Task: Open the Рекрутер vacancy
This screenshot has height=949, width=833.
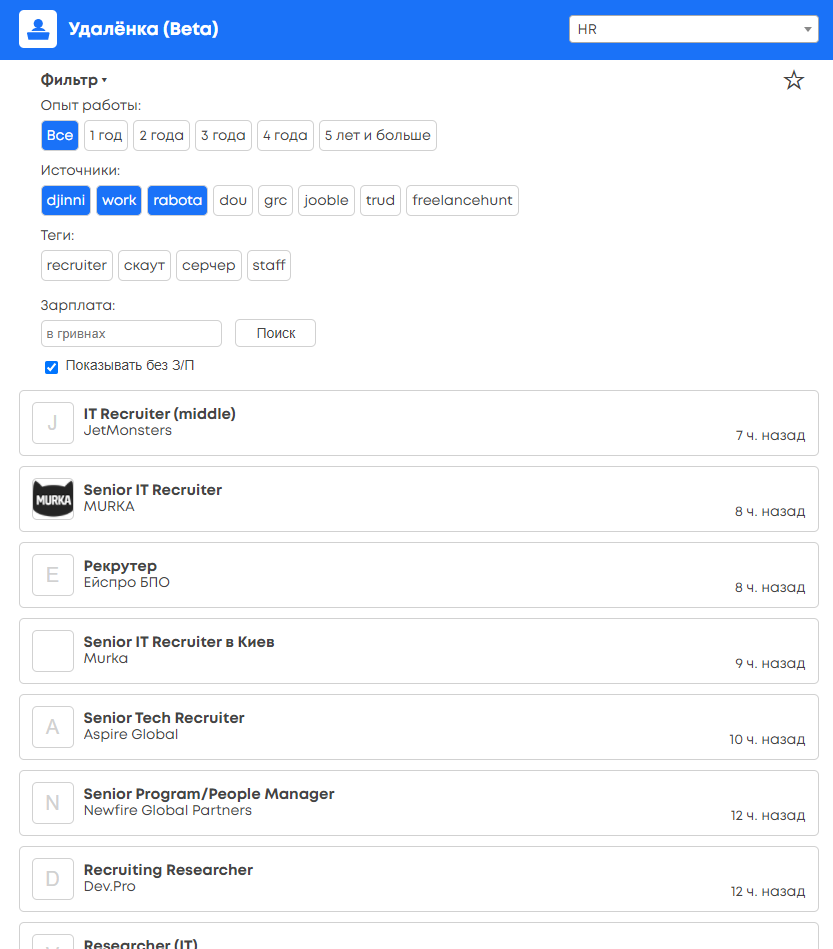Action: [x=419, y=575]
